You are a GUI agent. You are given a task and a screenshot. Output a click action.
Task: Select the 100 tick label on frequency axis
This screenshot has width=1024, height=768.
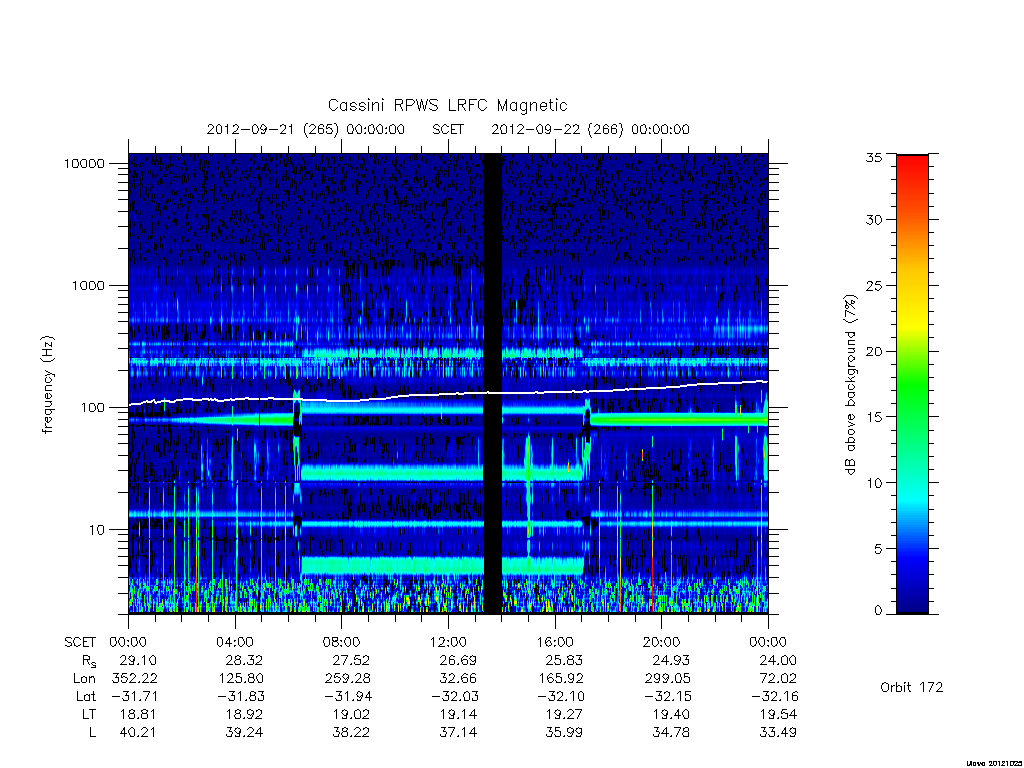coord(92,408)
